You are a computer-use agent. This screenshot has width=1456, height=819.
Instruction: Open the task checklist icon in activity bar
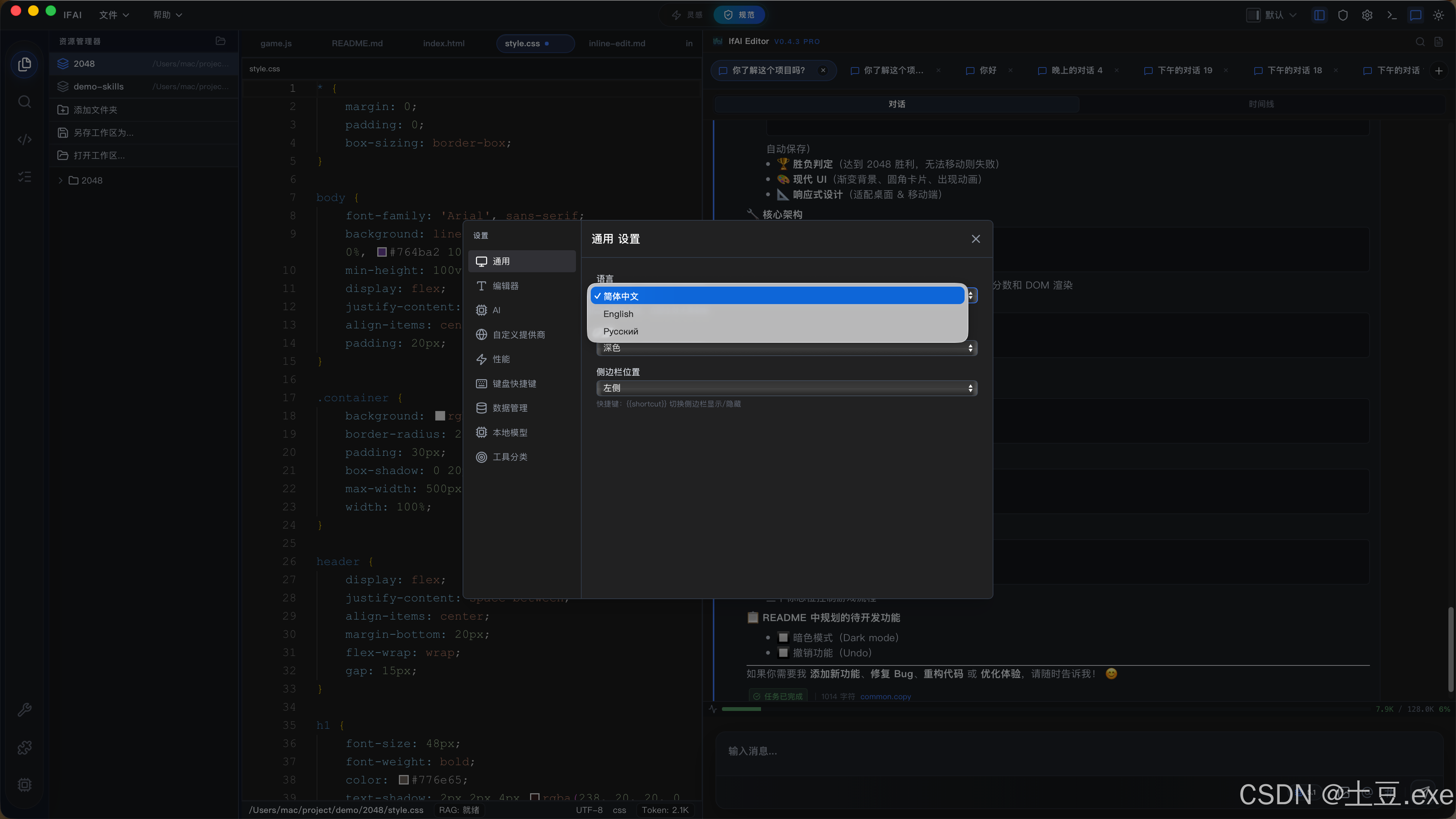(24, 177)
